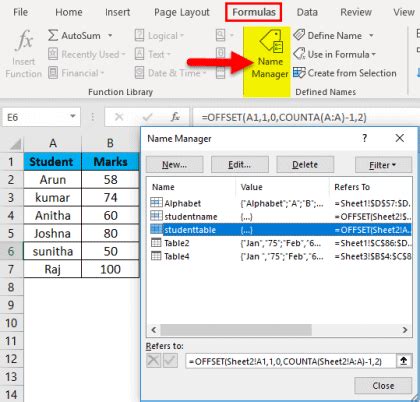Click the Delete button in Name Manager
Image resolution: width=420 pixels, height=402 pixels.
305,165
